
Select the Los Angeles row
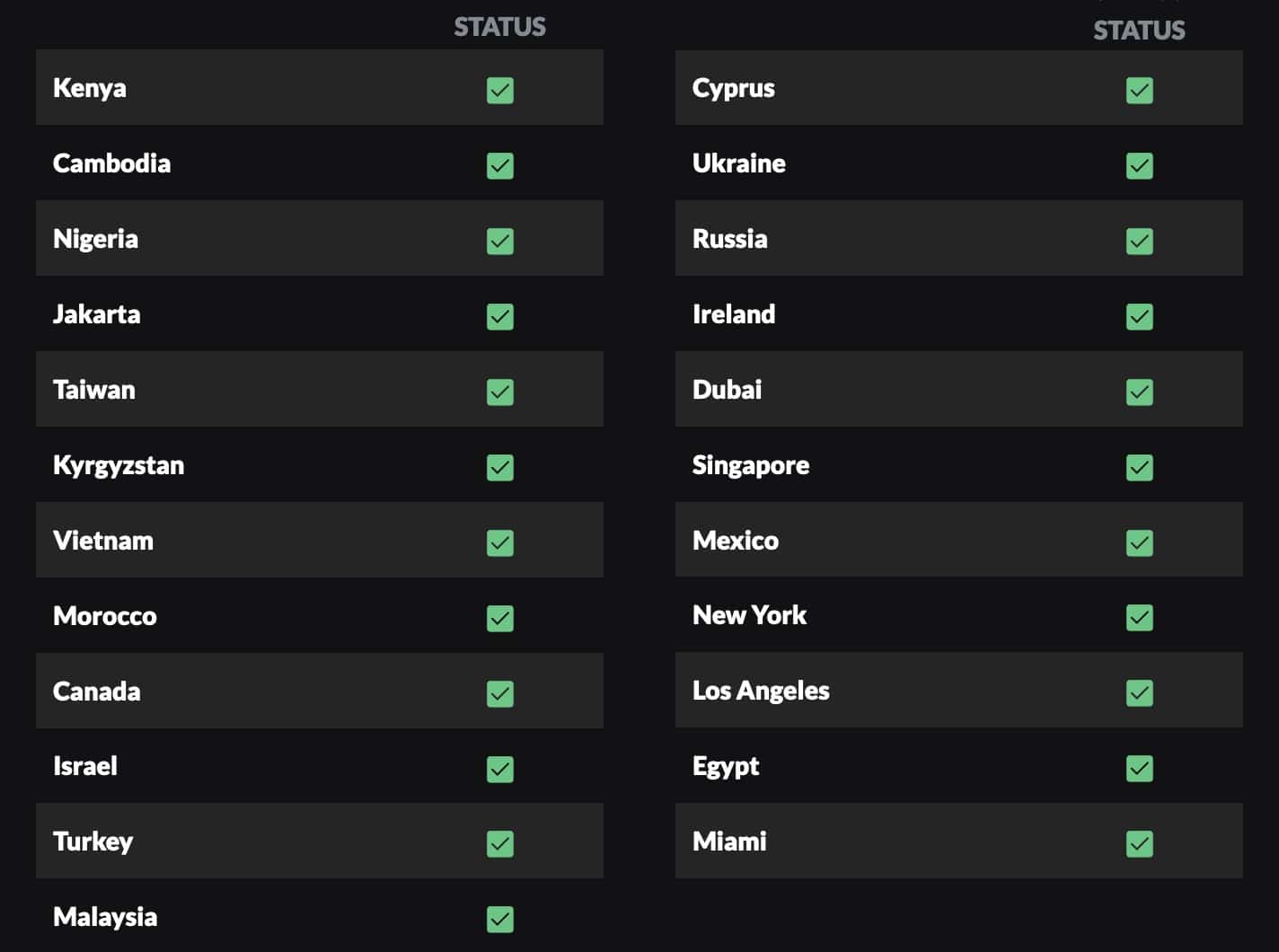[958, 691]
